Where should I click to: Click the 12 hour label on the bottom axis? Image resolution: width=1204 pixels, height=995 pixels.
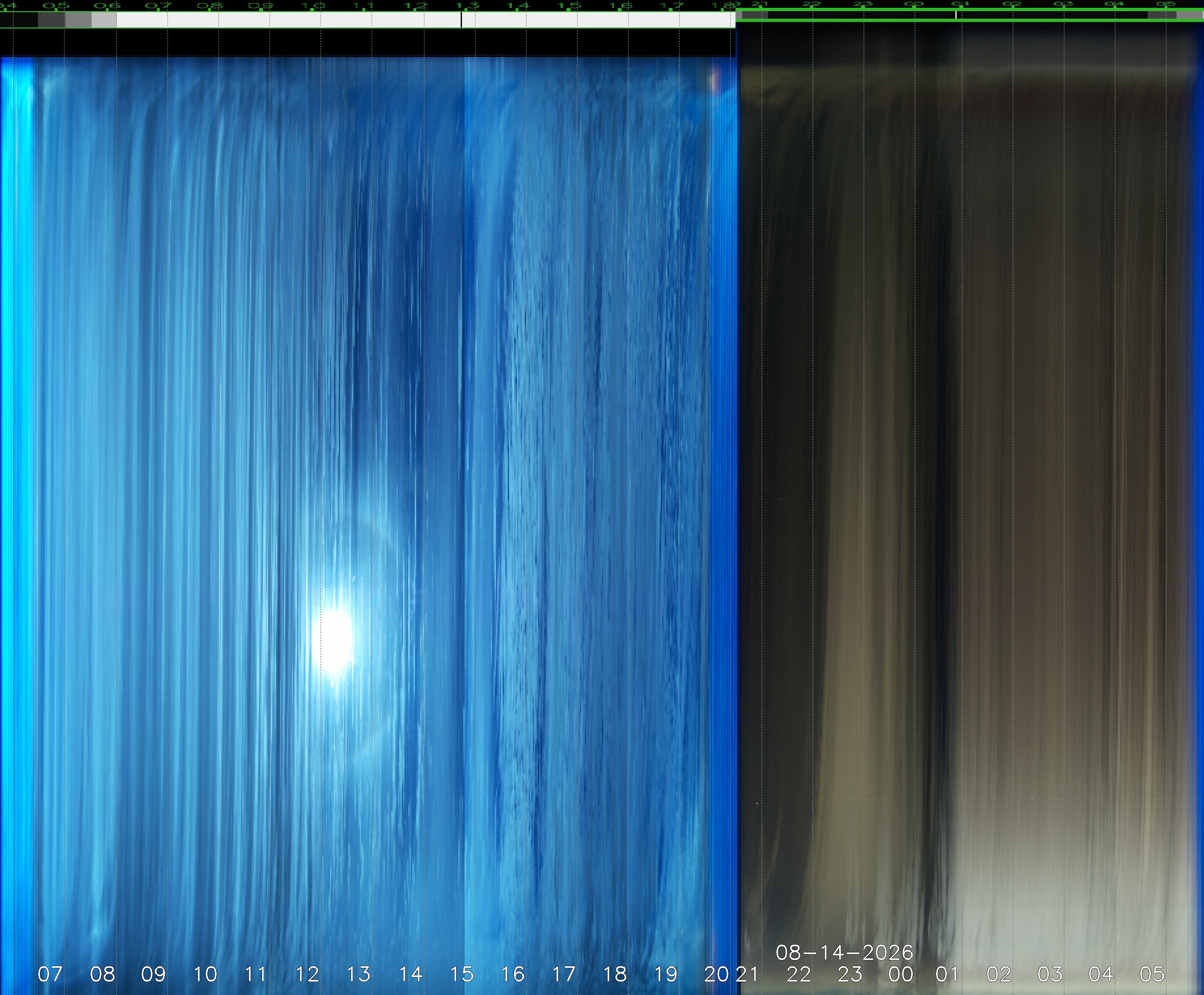click(307, 974)
